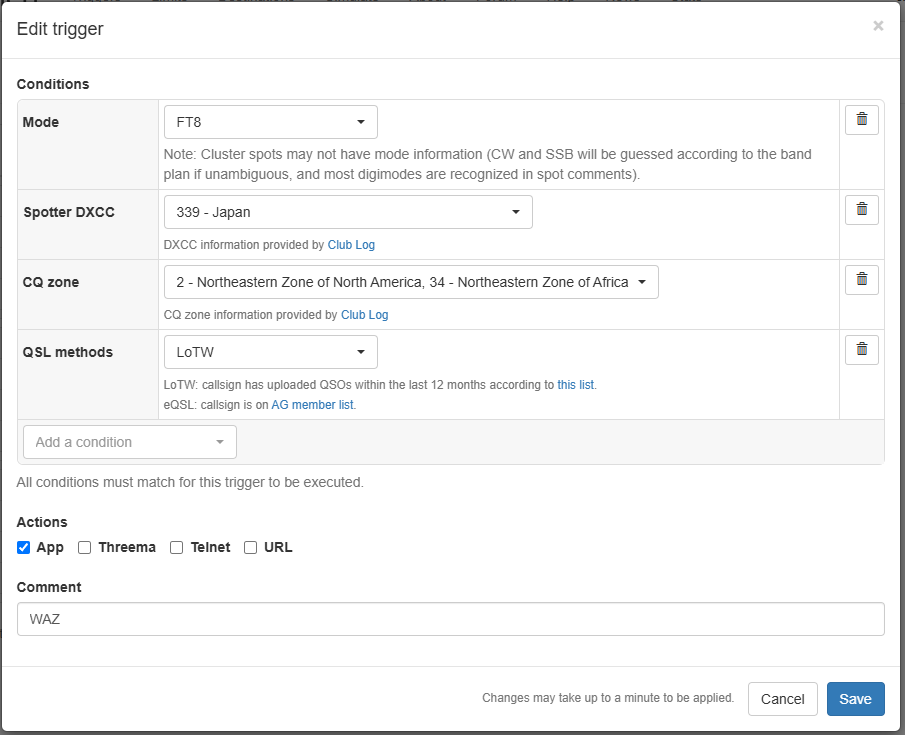Open the QSL methods LoTW dropdown

point(270,352)
